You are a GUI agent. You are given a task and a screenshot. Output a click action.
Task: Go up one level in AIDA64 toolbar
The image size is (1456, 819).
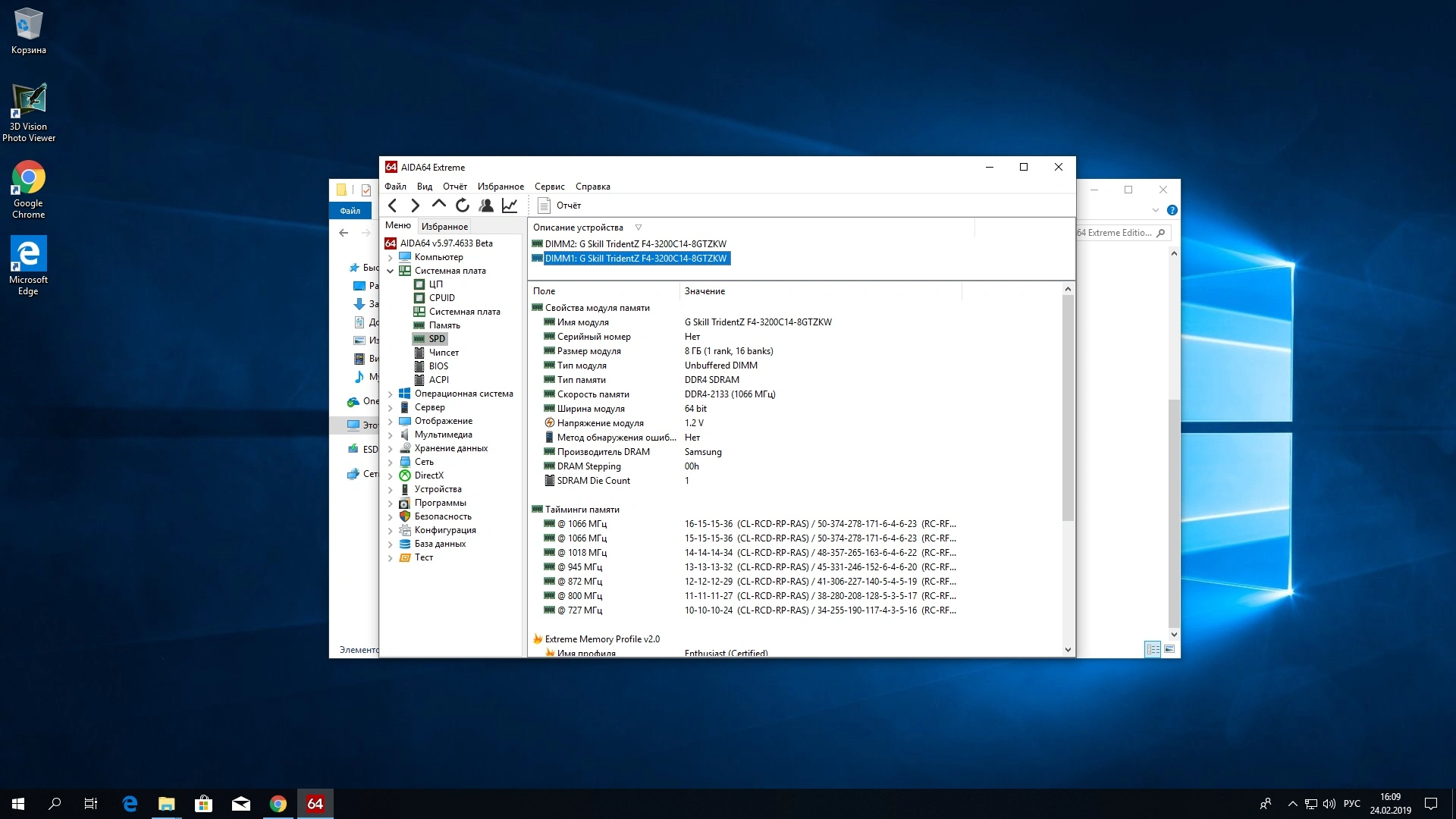click(438, 205)
